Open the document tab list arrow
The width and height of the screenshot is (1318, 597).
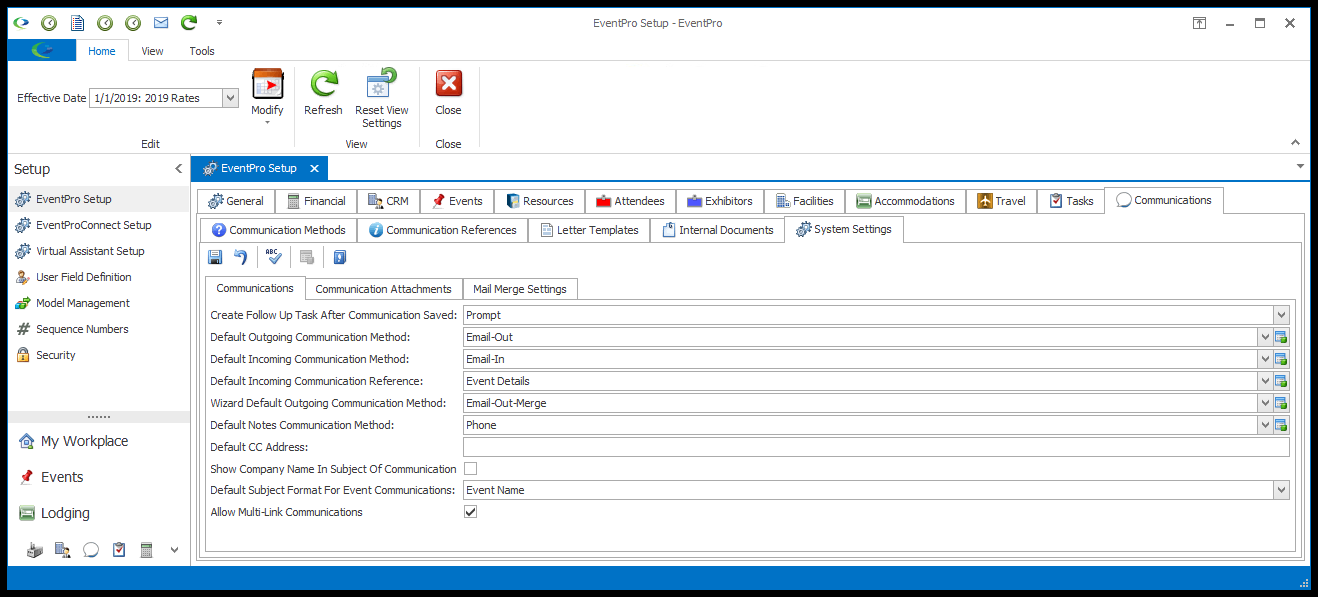point(1299,166)
